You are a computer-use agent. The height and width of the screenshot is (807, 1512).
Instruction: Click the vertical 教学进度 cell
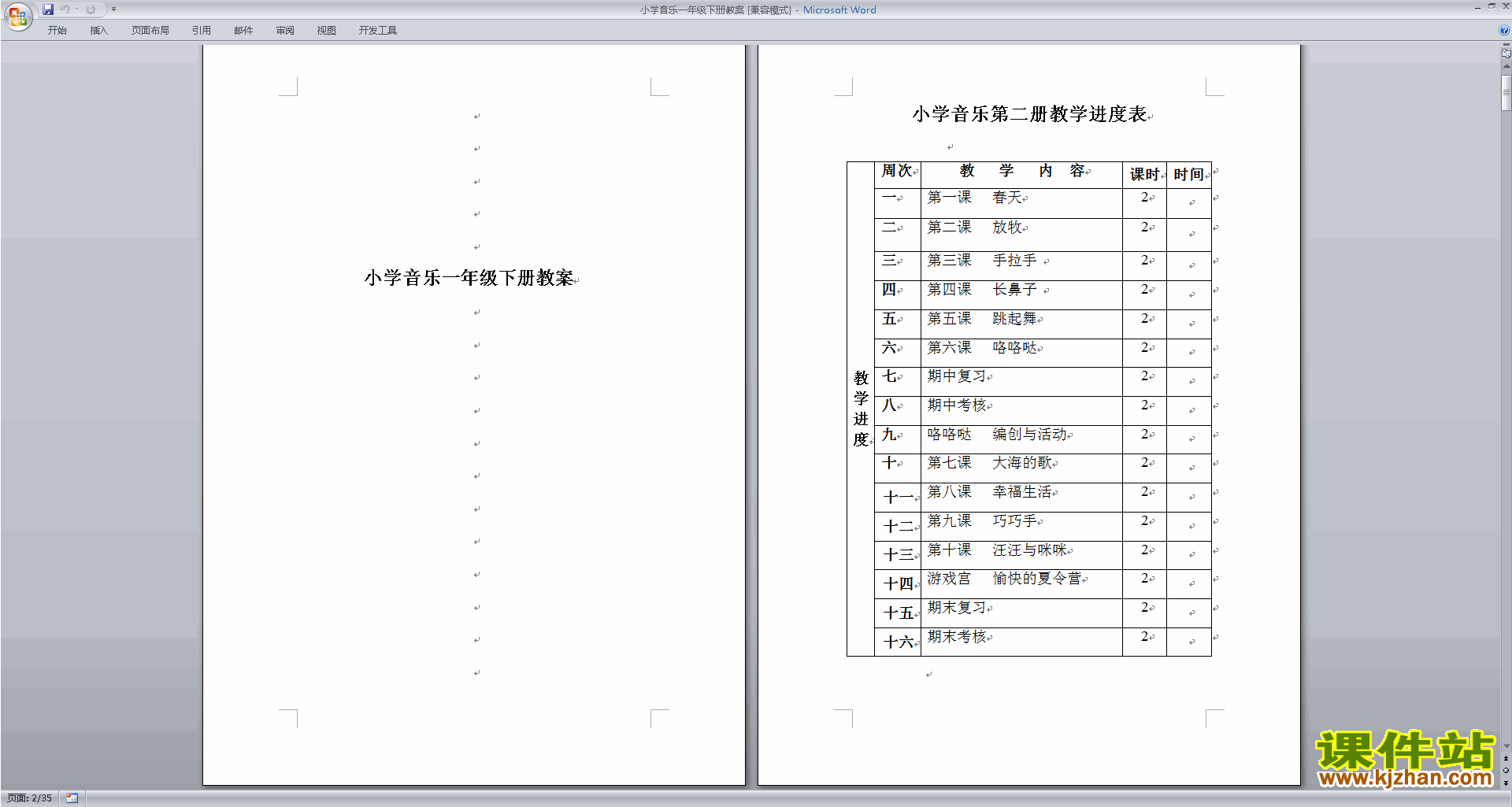(861, 409)
